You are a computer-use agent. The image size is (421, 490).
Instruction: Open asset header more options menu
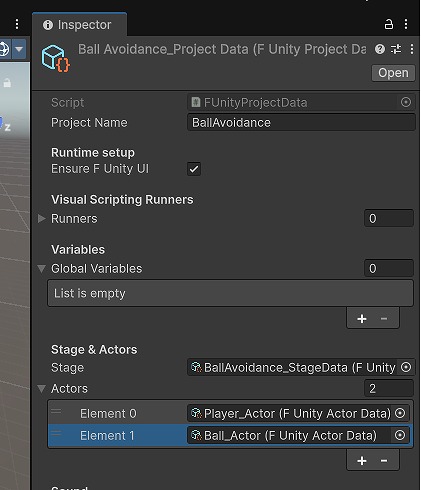412,49
